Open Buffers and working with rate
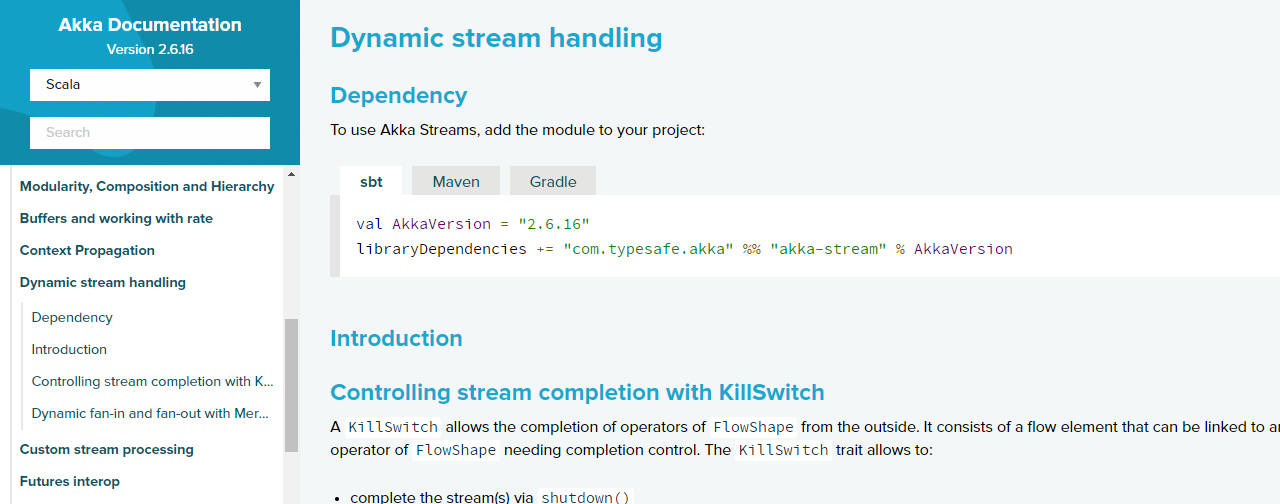The width and height of the screenshot is (1280, 504). (x=116, y=218)
